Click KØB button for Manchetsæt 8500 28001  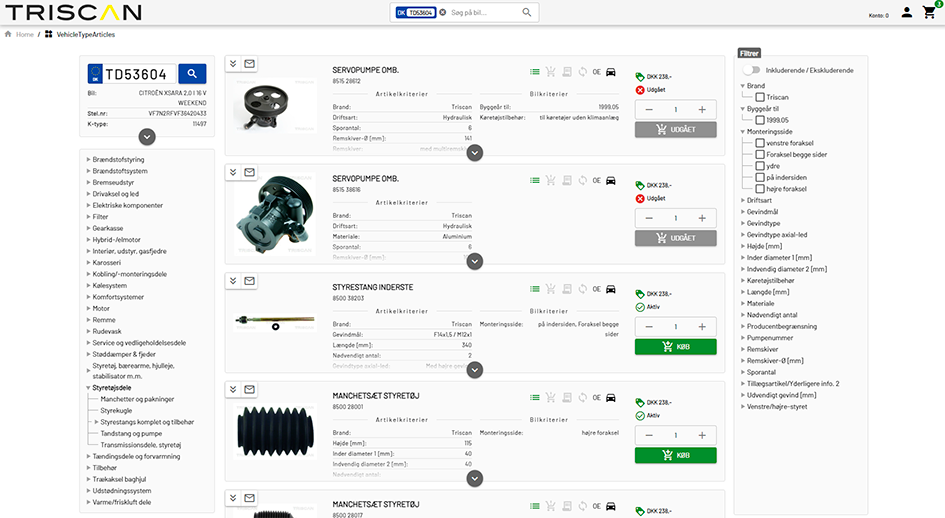pyautogui.click(x=676, y=455)
